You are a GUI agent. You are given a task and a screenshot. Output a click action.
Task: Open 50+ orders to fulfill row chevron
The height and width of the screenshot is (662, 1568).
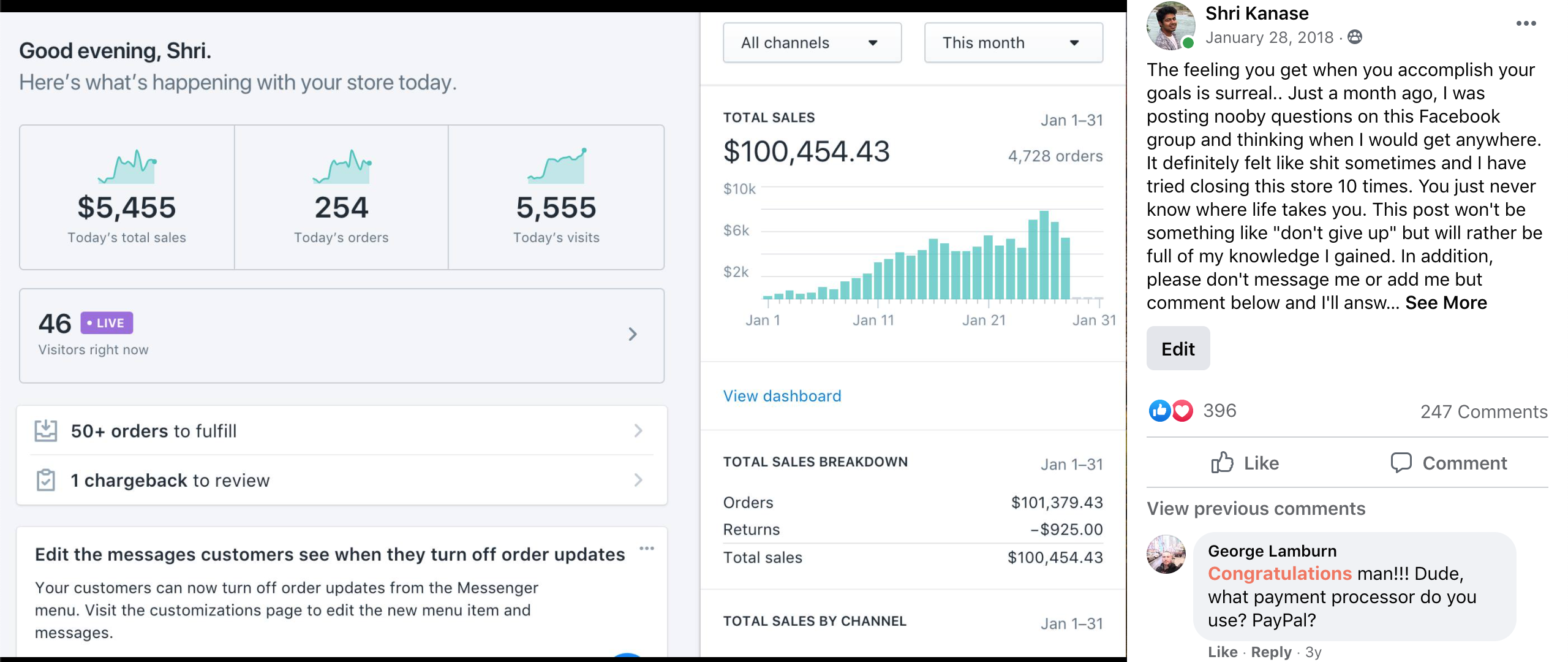(638, 431)
